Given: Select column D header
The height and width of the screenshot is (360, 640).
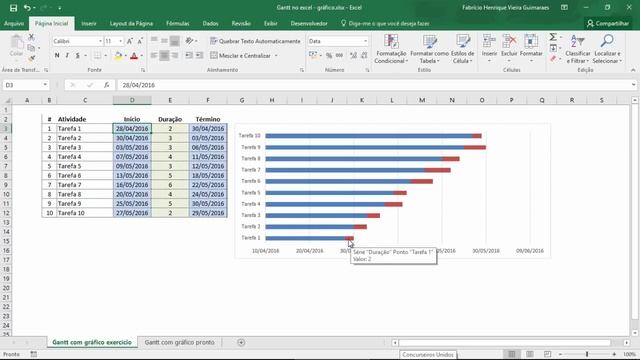Looking at the screenshot, I should click(132, 100).
